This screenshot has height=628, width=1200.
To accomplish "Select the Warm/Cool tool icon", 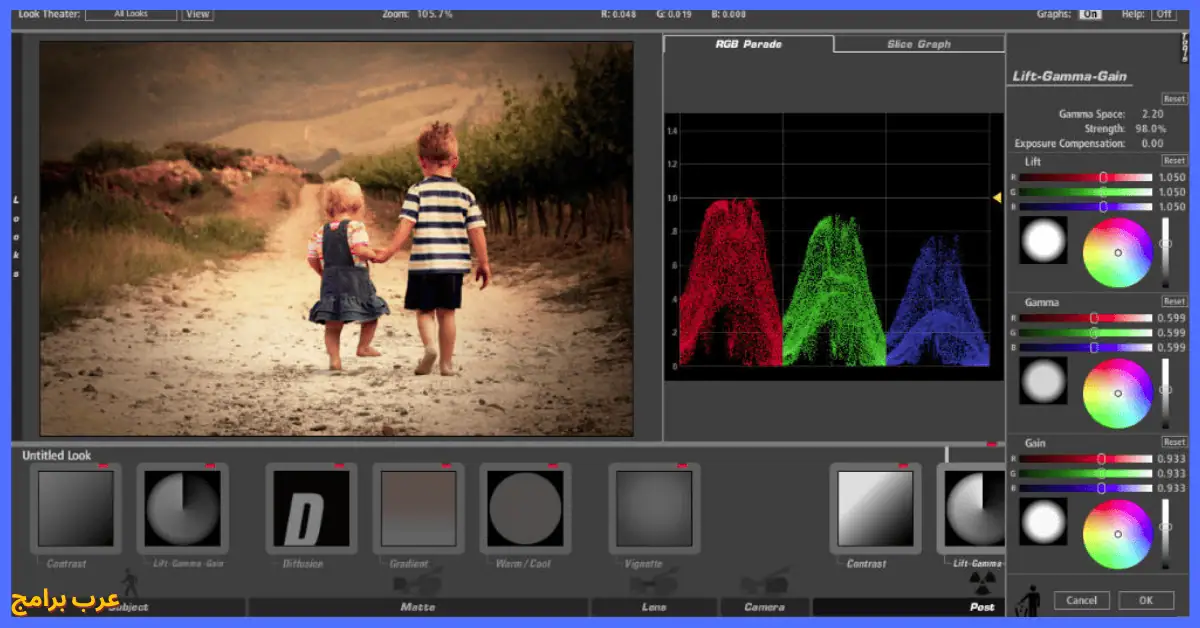I will (x=525, y=508).
